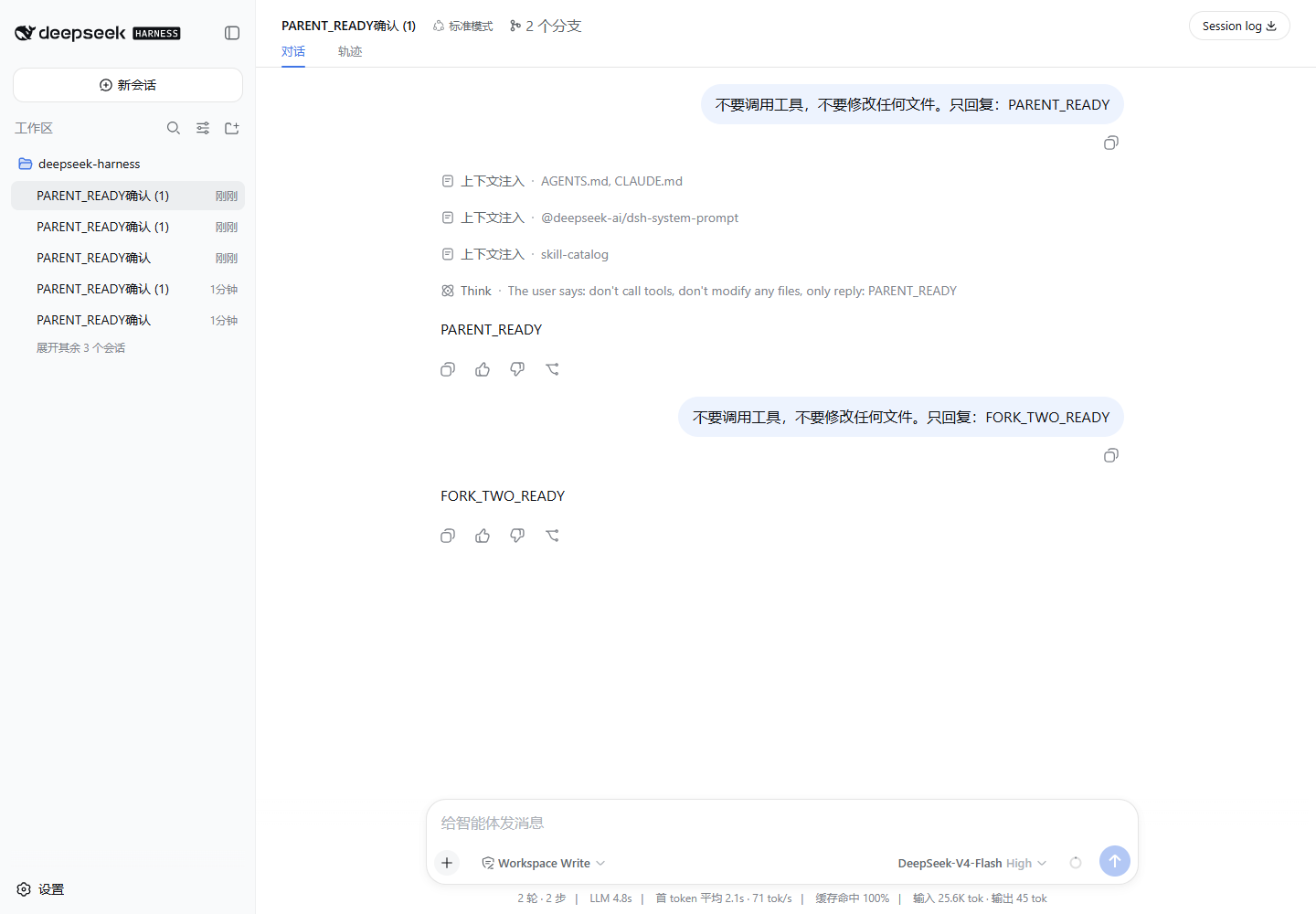The height and width of the screenshot is (914, 1316).
Task: Thumbs up the FORK_TWO_READY reply
Action: (483, 536)
